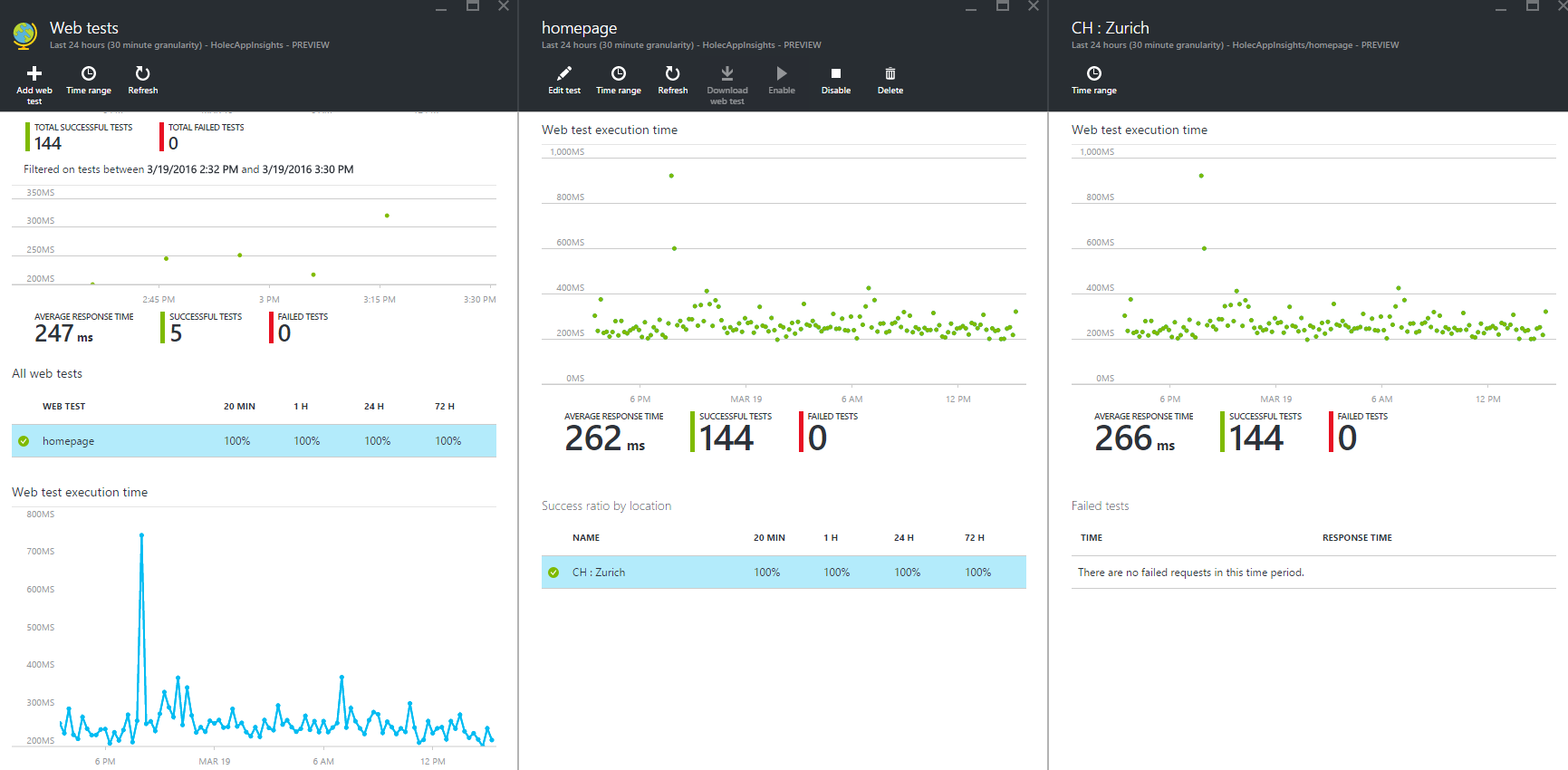Delete the homepage web test
The height and width of the screenshot is (770, 1568).
890,81
